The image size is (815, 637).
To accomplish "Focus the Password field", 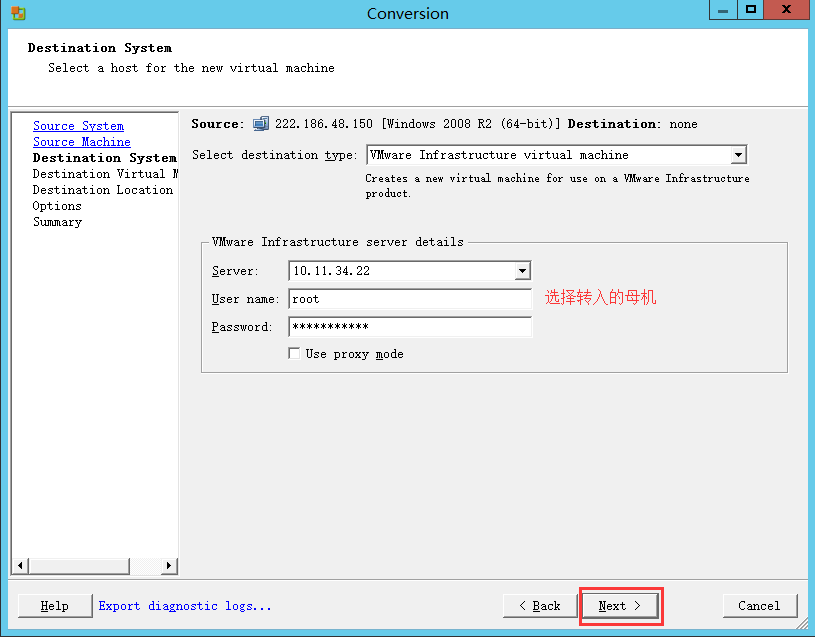I will [410, 327].
